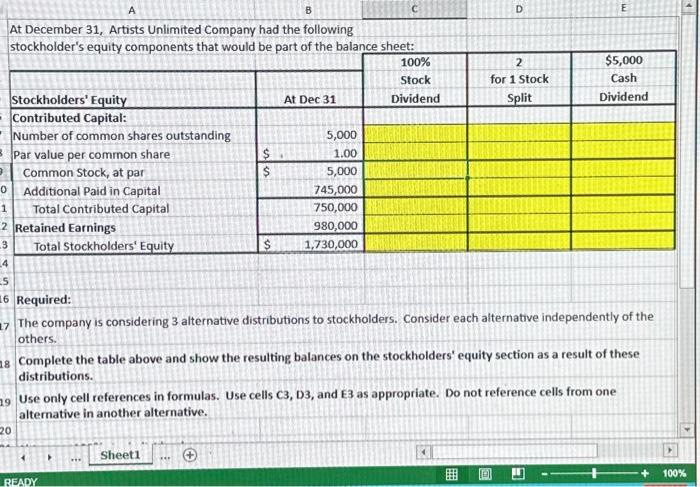
Task: Select the par value 1.00 cell
Action: 310,154
